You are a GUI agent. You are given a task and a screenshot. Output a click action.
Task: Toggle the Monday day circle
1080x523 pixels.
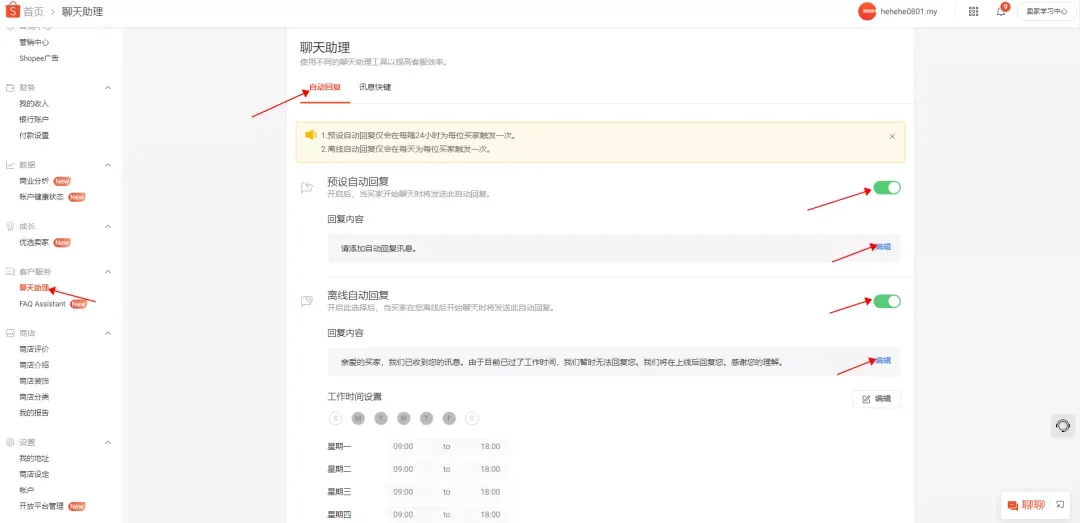click(358, 418)
